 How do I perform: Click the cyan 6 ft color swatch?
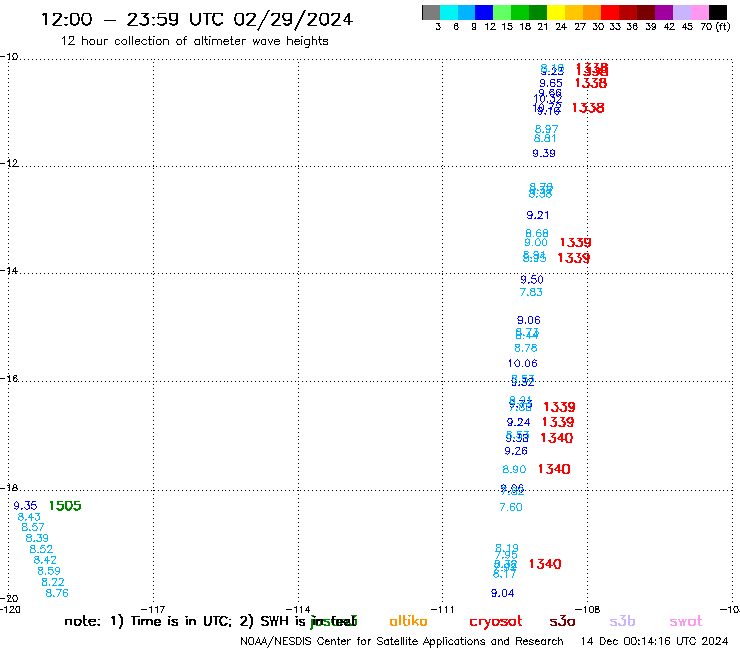tap(449, 13)
